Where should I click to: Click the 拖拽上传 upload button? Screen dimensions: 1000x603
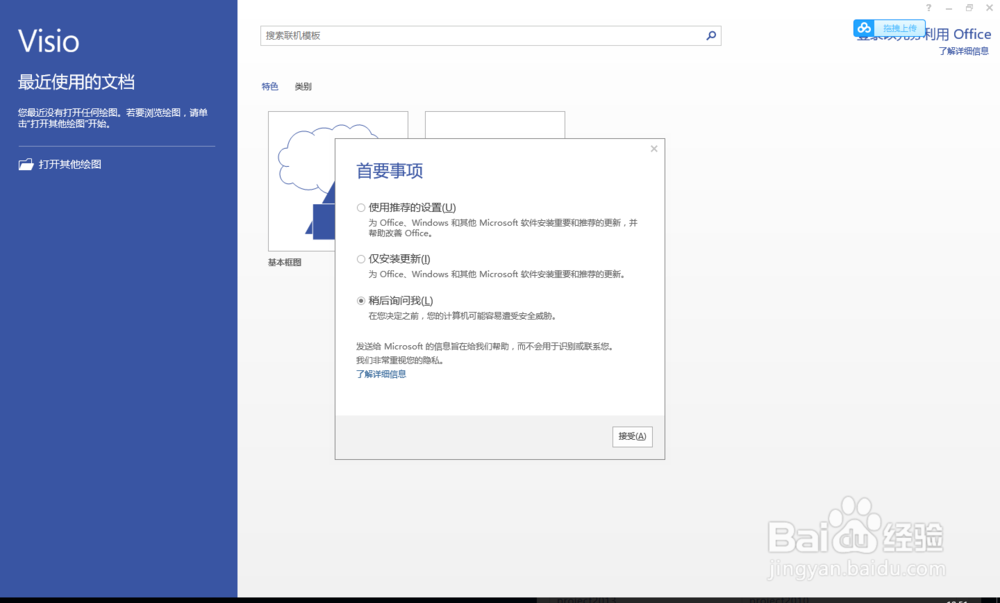pyautogui.click(x=899, y=28)
